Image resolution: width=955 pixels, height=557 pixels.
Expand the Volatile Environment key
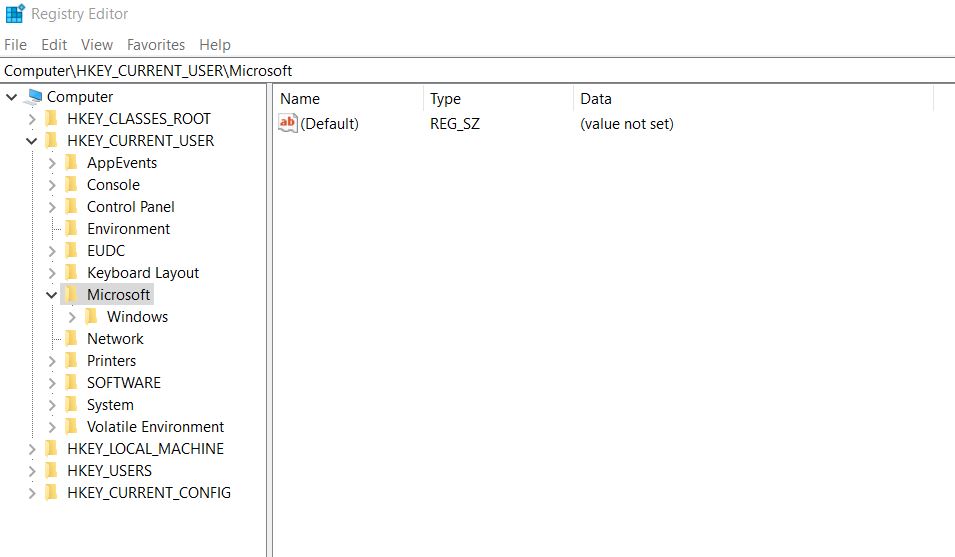tap(52, 427)
